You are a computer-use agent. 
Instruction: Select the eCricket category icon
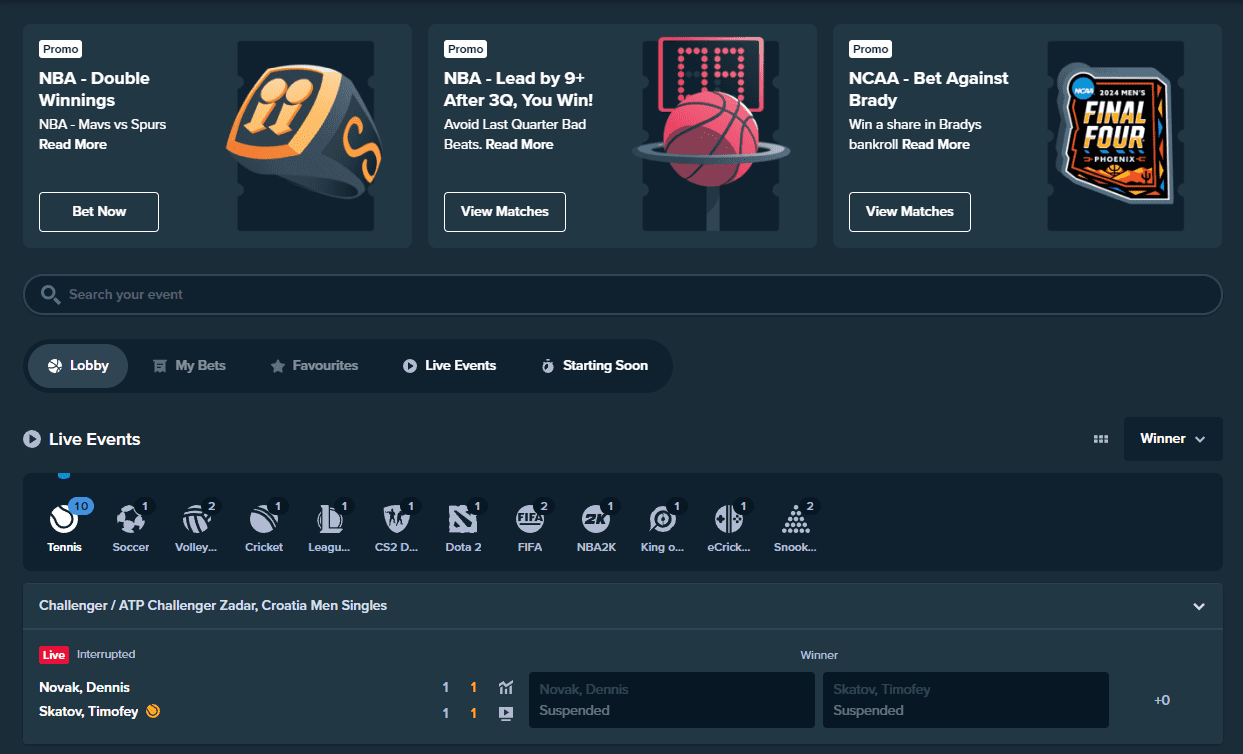[729, 519]
